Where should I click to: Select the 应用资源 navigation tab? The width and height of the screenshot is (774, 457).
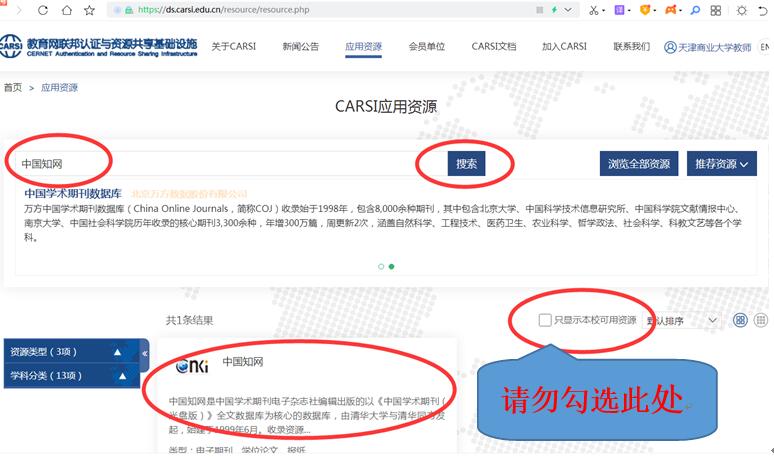[363, 46]
